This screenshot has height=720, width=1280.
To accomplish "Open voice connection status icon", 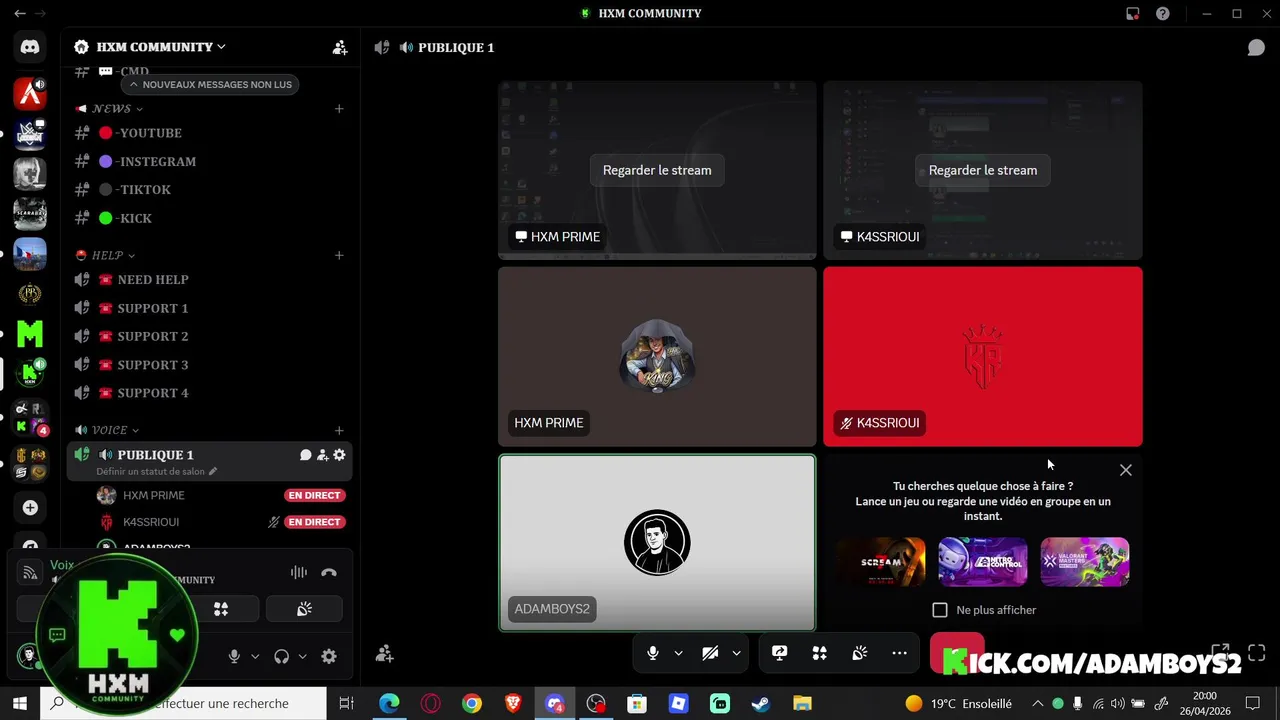I will [30, 573].
